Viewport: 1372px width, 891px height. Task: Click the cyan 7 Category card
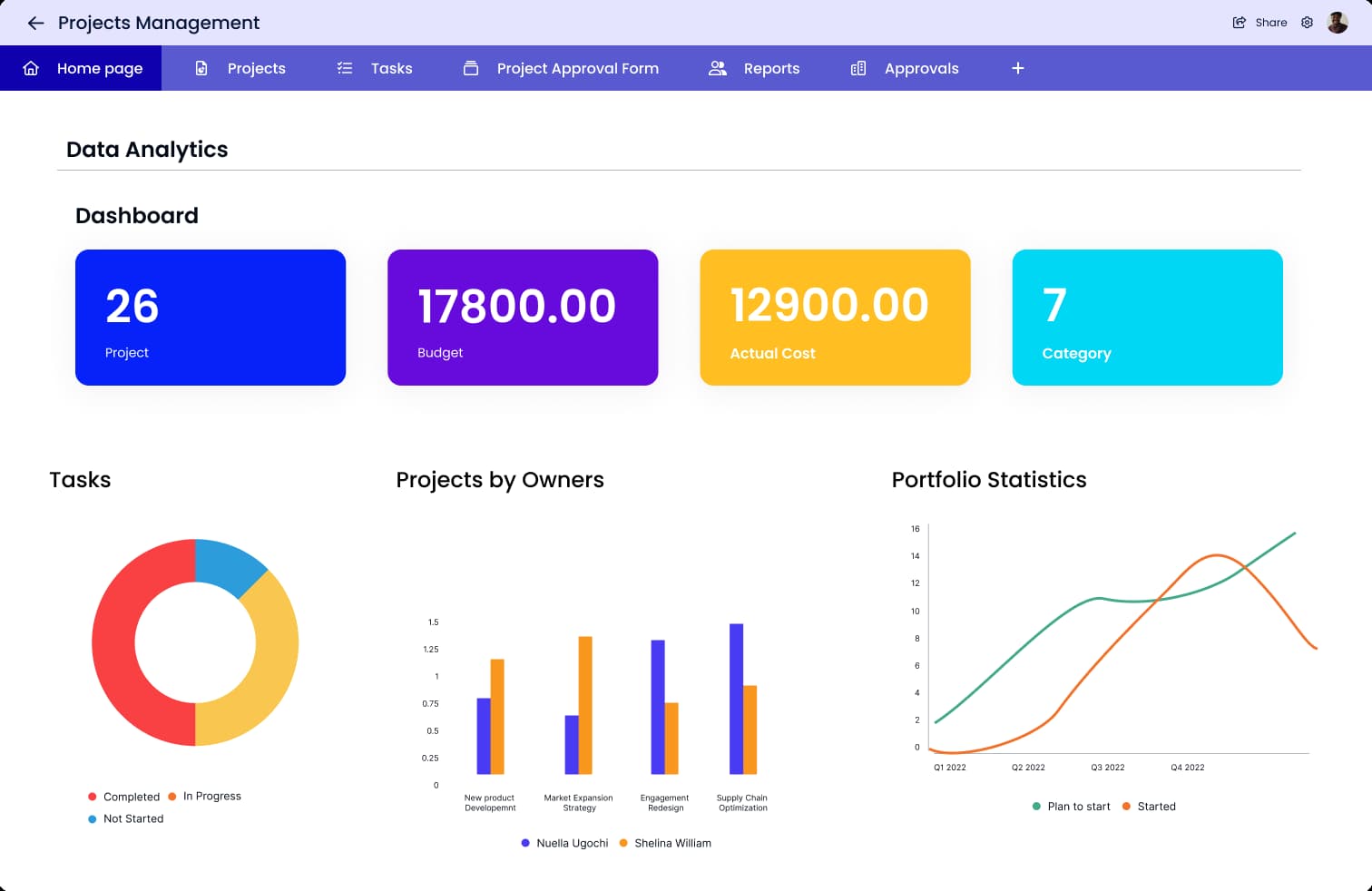(1147, 318)
